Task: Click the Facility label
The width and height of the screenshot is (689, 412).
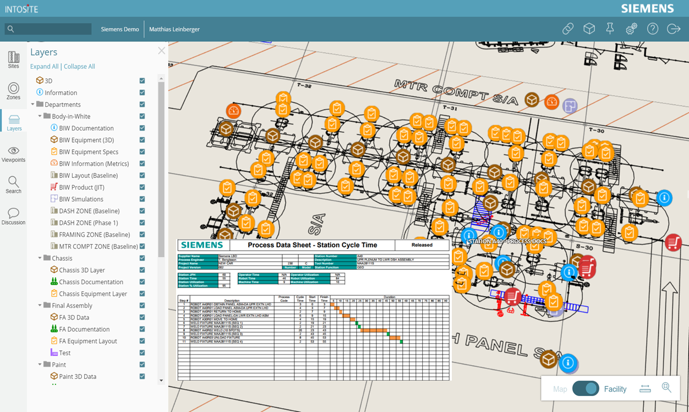Action: click(x=615, y=389)
